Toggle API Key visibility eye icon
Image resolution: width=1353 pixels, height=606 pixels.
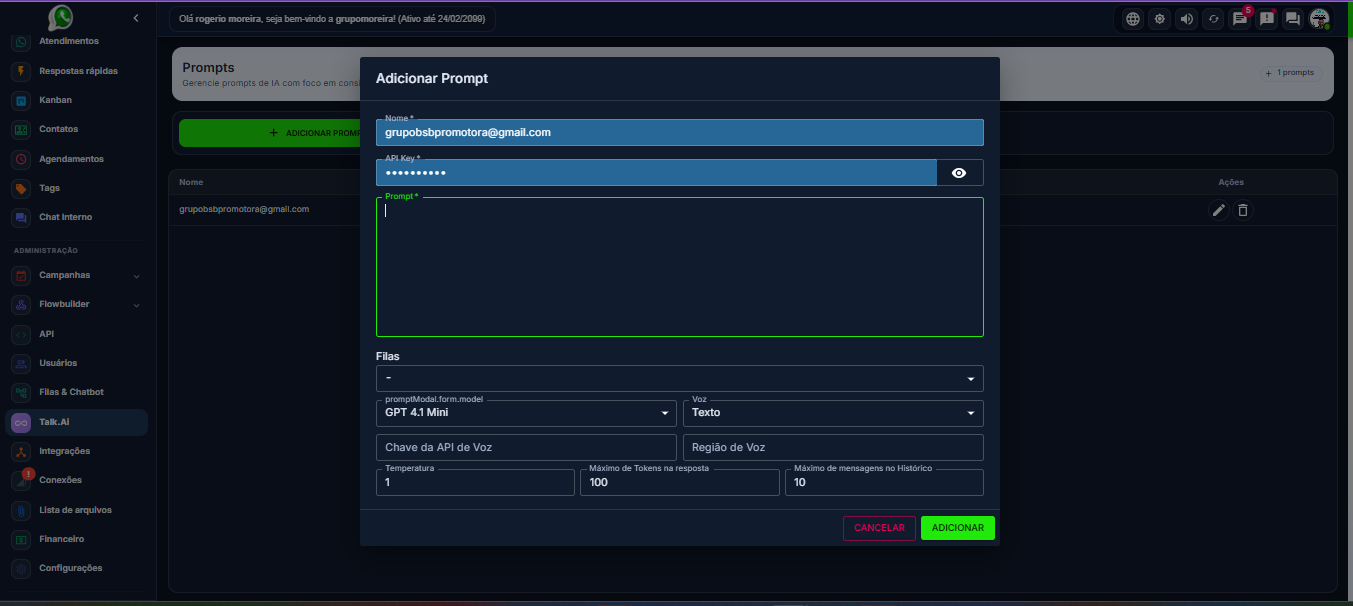[959, 173]
